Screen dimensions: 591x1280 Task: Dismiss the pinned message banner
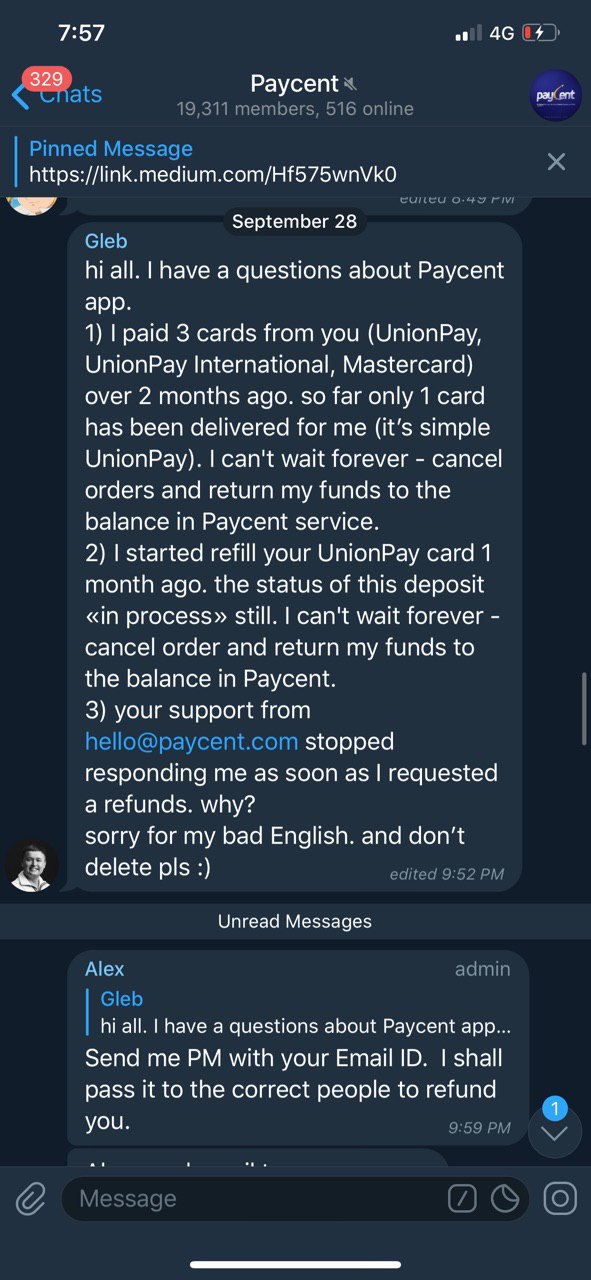(x=557, y=161)
